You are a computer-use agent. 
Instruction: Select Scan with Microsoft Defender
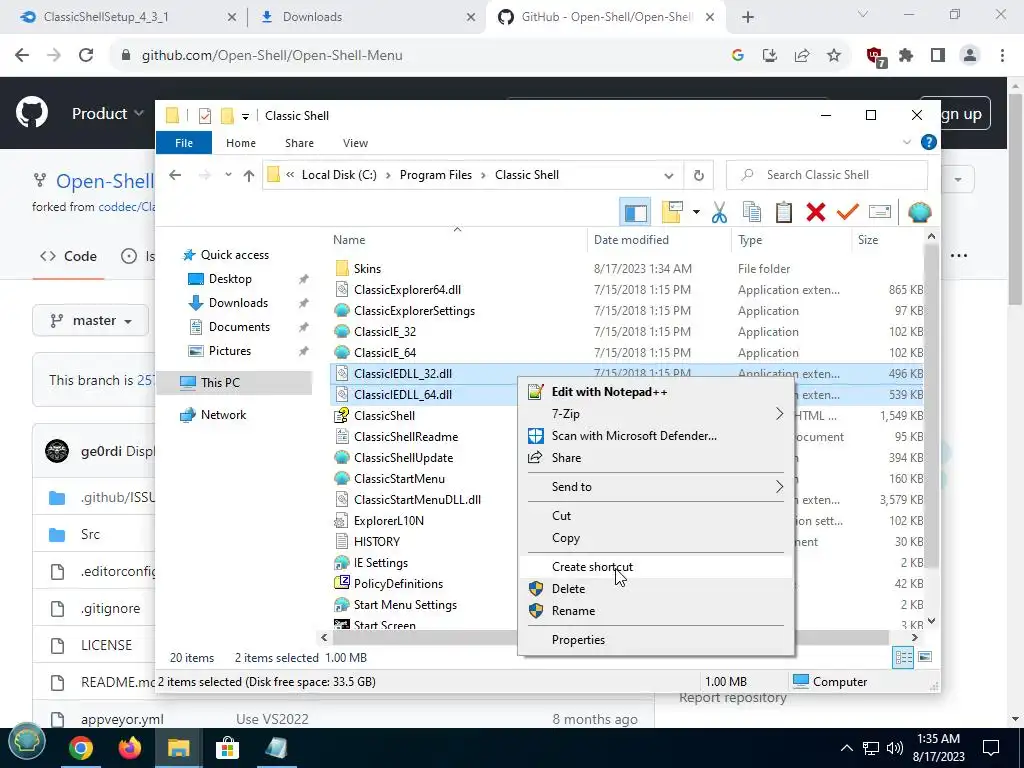pyautogui.click(x=656, y=436)
